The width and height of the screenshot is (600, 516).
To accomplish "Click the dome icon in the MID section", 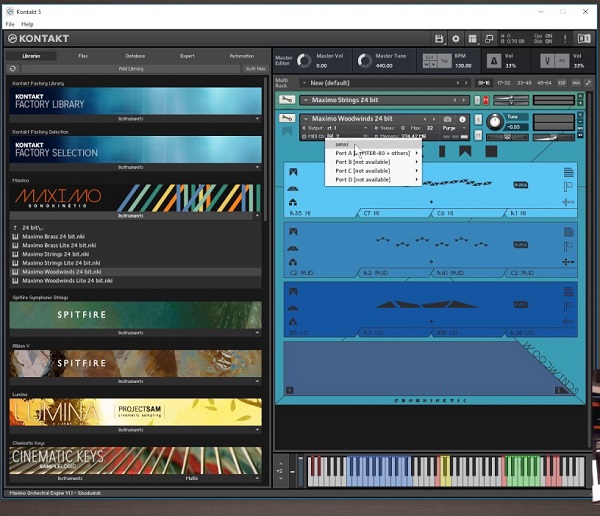I will [x=293, y=248].
